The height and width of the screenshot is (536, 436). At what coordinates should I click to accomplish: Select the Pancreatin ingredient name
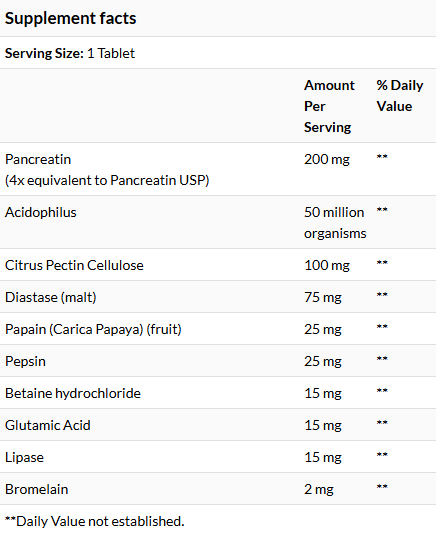pyautogui.click(x=38, y=159)
